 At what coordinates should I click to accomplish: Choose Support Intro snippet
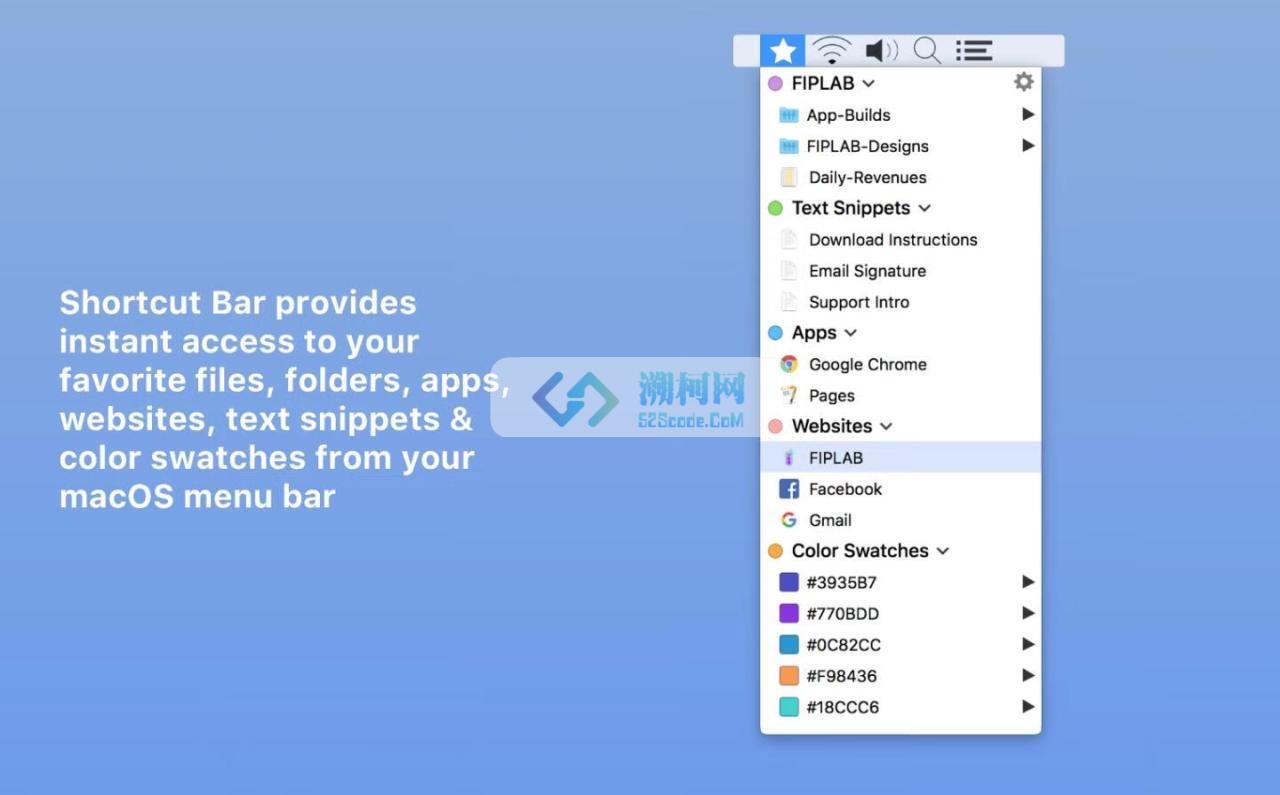click(x=901, y=301)
